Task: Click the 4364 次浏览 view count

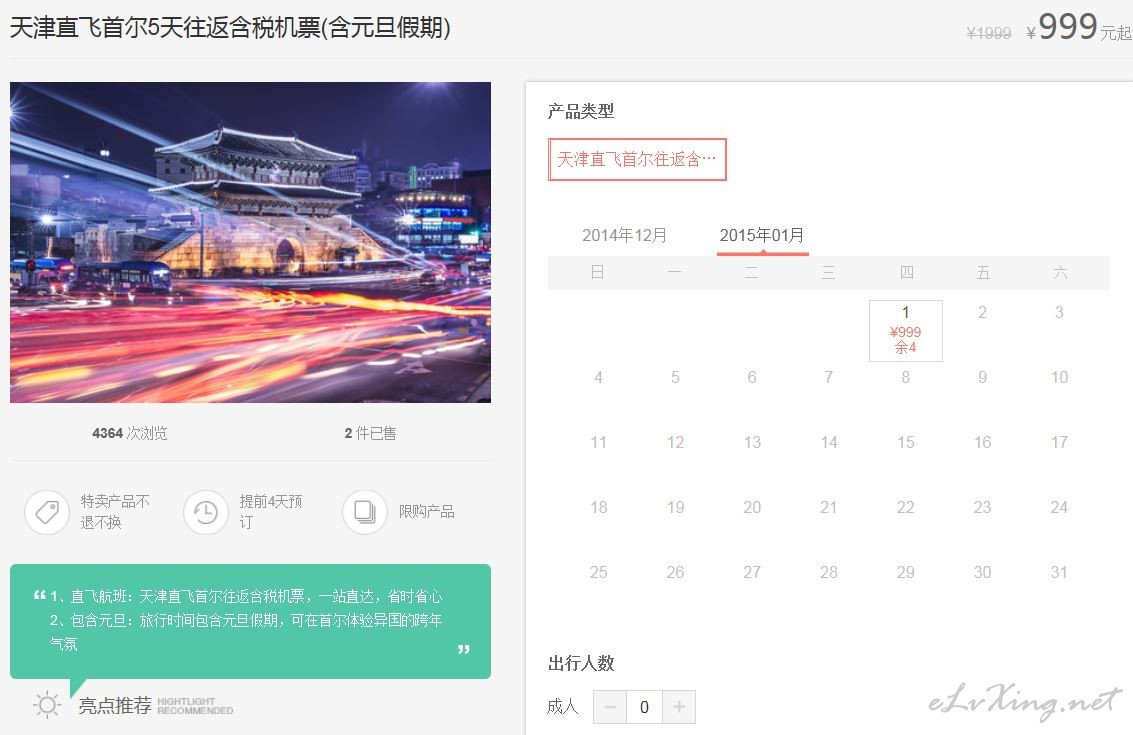Action: 130,433
